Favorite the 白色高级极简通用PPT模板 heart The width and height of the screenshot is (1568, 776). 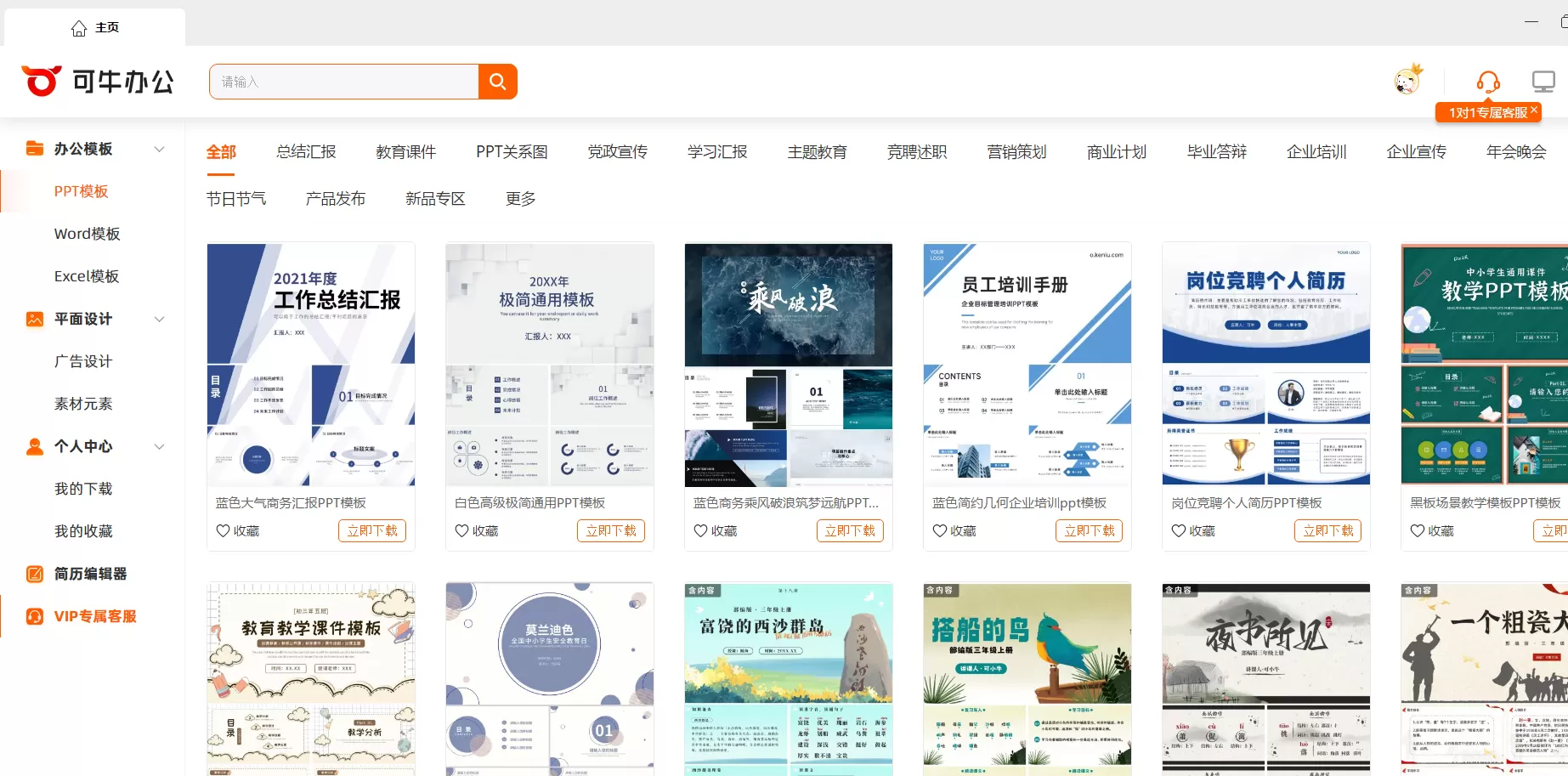[x=462, y=530]
